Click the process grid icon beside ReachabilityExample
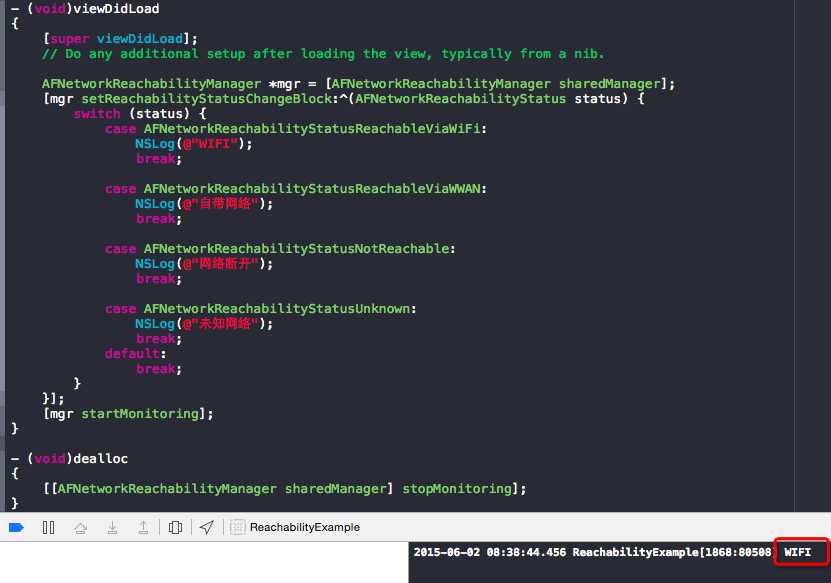The image size is (831, 583). click(x=237, y=527)
